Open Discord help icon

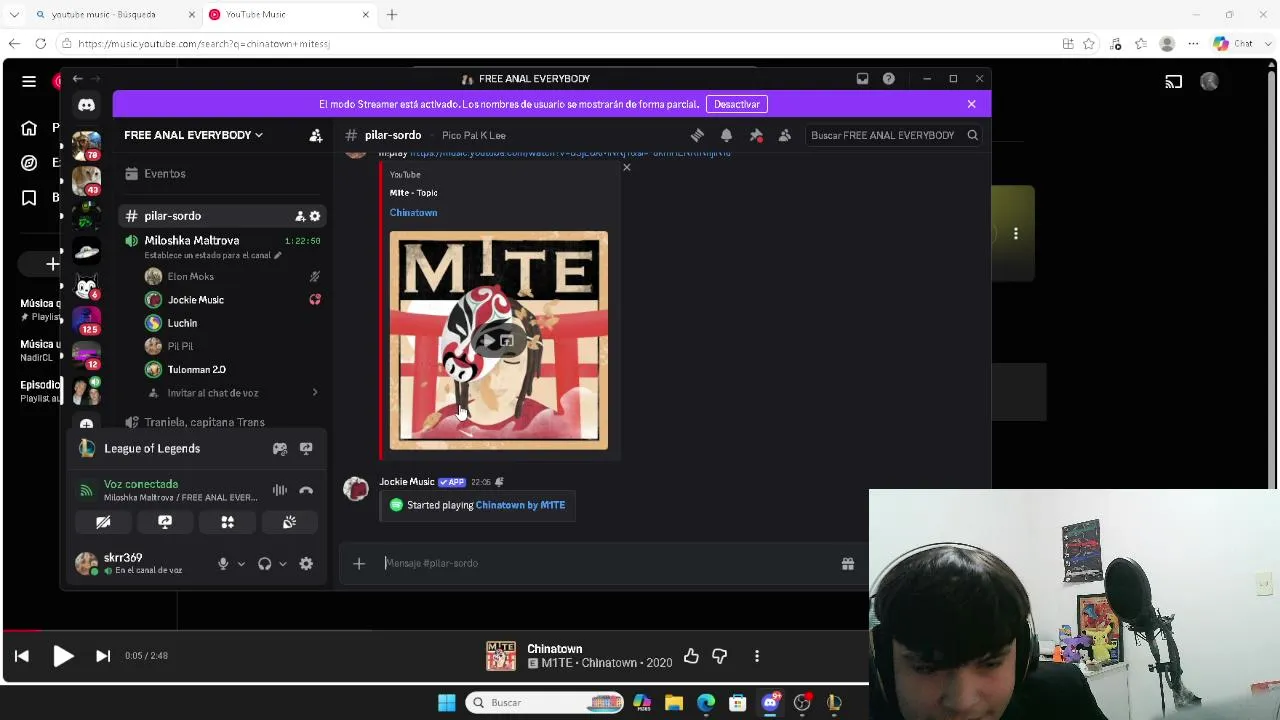coord(889,79)
